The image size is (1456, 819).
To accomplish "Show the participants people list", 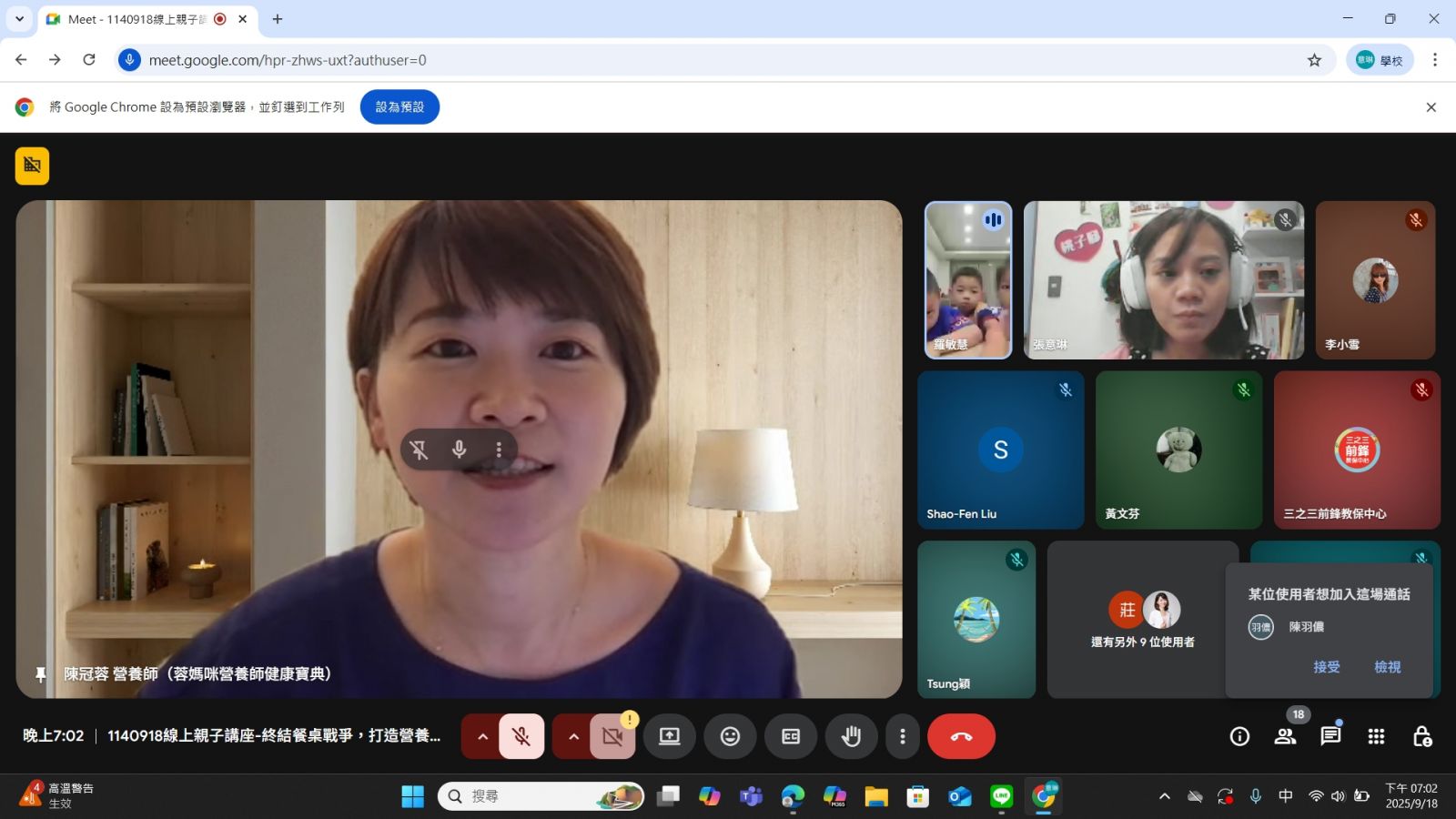I will (1285, 736).
